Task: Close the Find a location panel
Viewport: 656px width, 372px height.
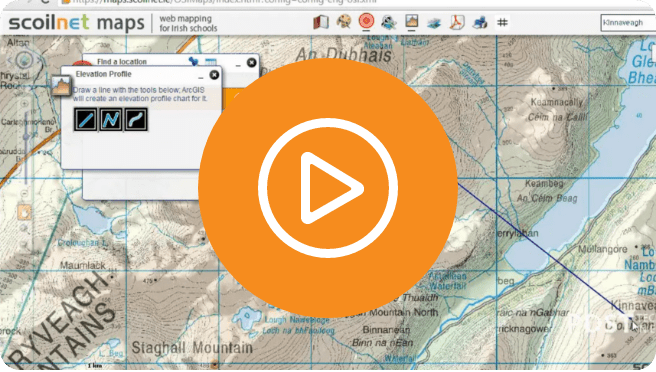Action: pyautogui.click(x=251, y=62)
